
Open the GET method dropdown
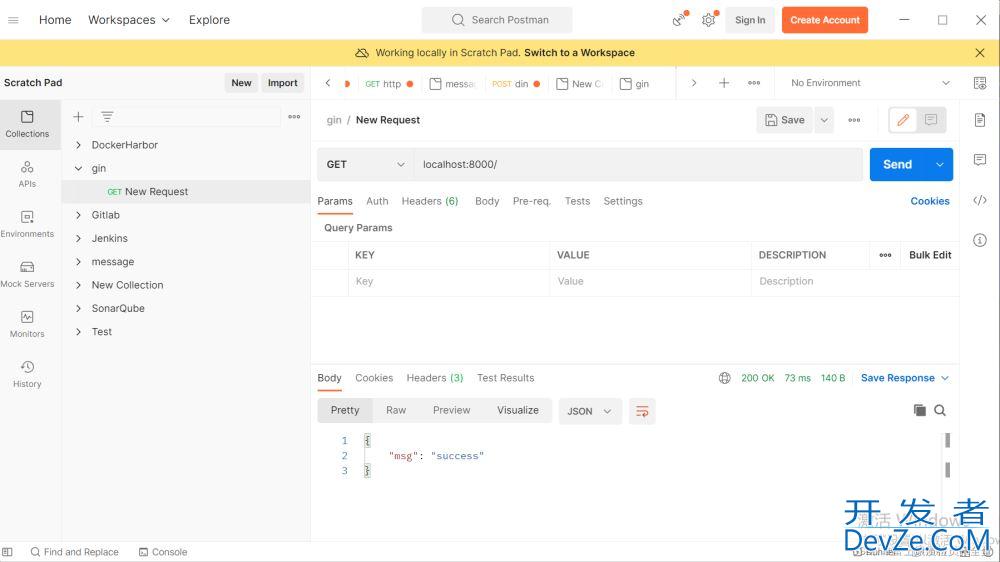(365, 165)
